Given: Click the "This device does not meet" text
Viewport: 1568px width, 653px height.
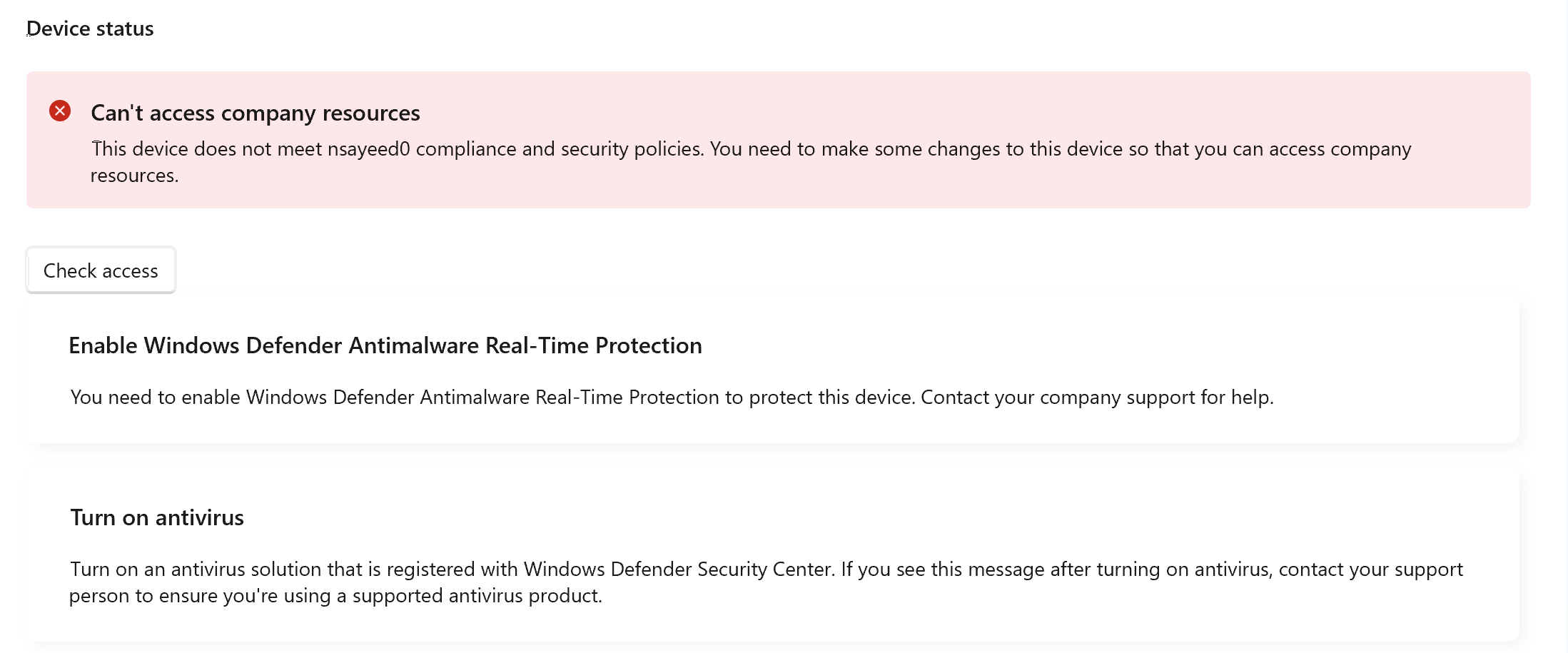Looking at the screenshot, I should tap(207, 148).
